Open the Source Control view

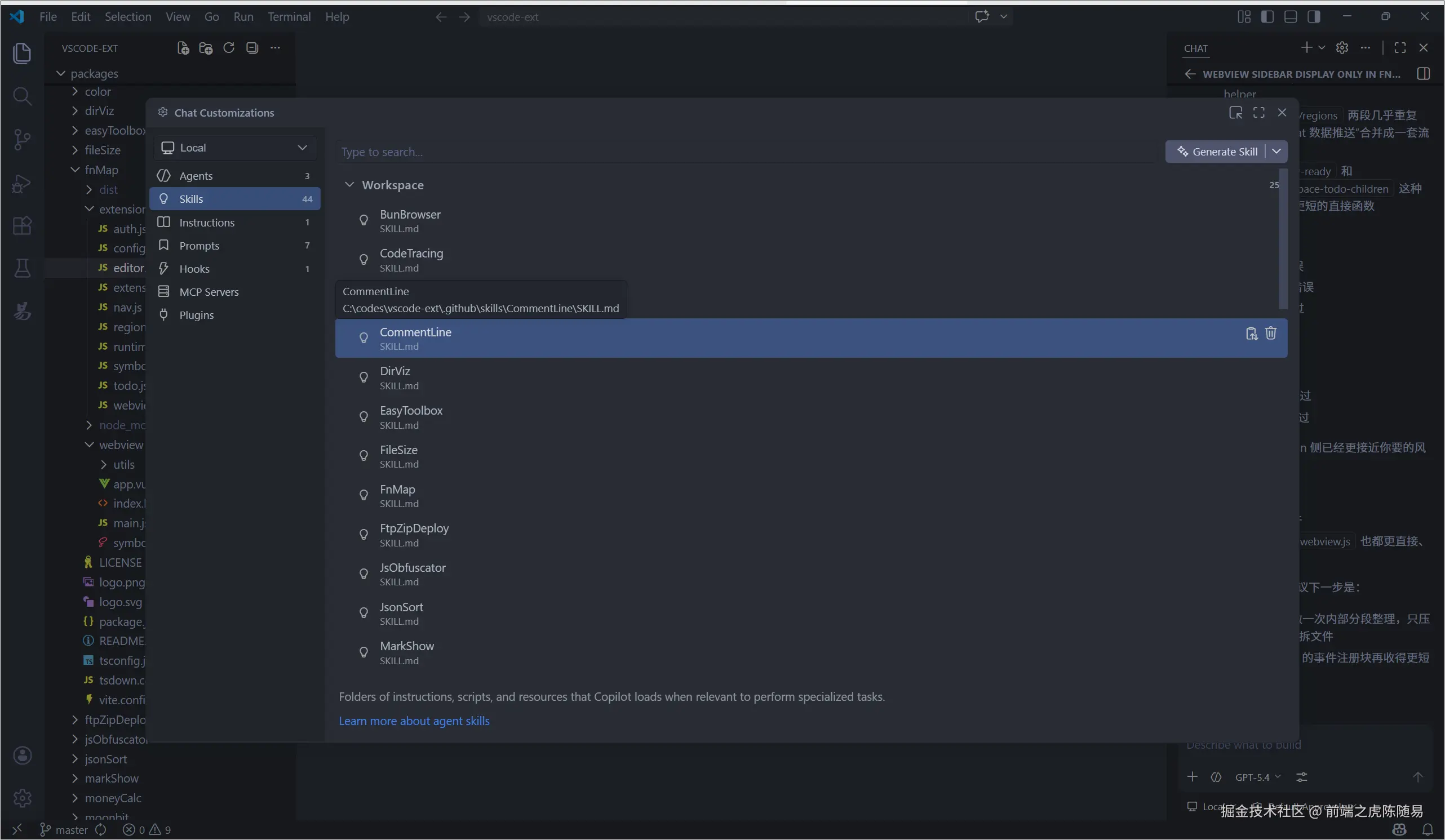coord(22,139)
